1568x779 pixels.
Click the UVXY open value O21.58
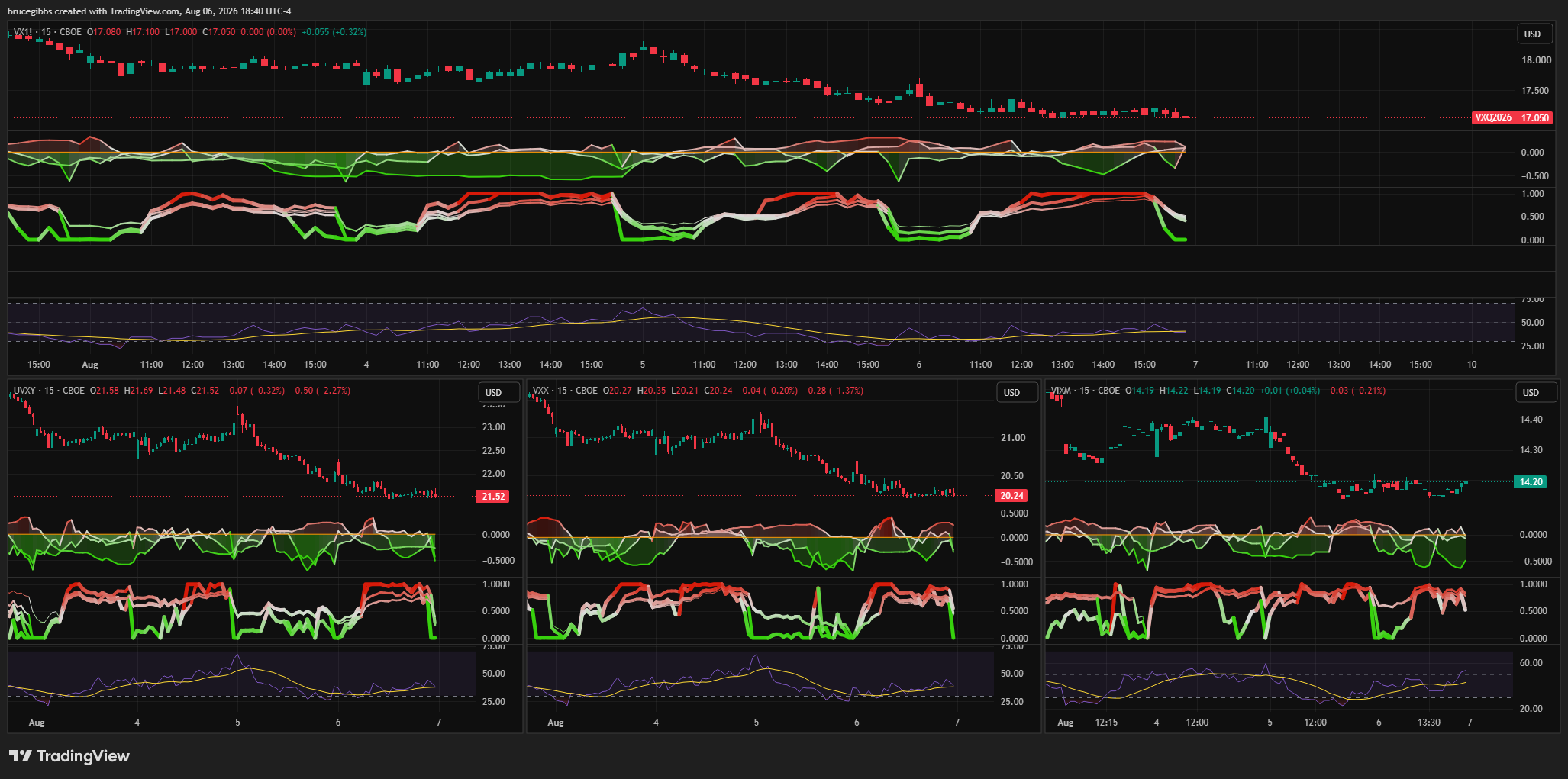pos(105,391)
